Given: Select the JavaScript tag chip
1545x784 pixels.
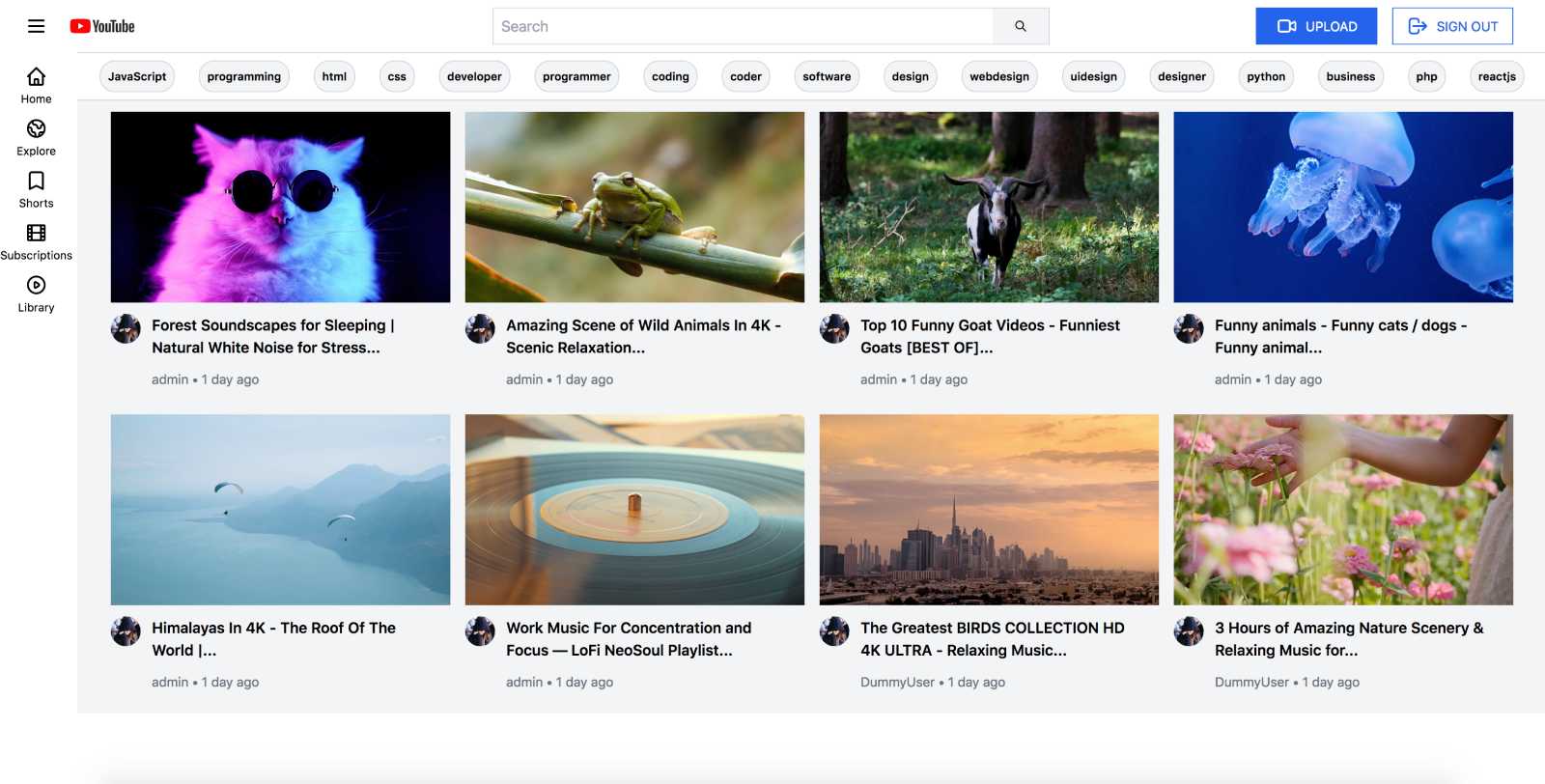Looking at the screenshot, I should point(137,76).
